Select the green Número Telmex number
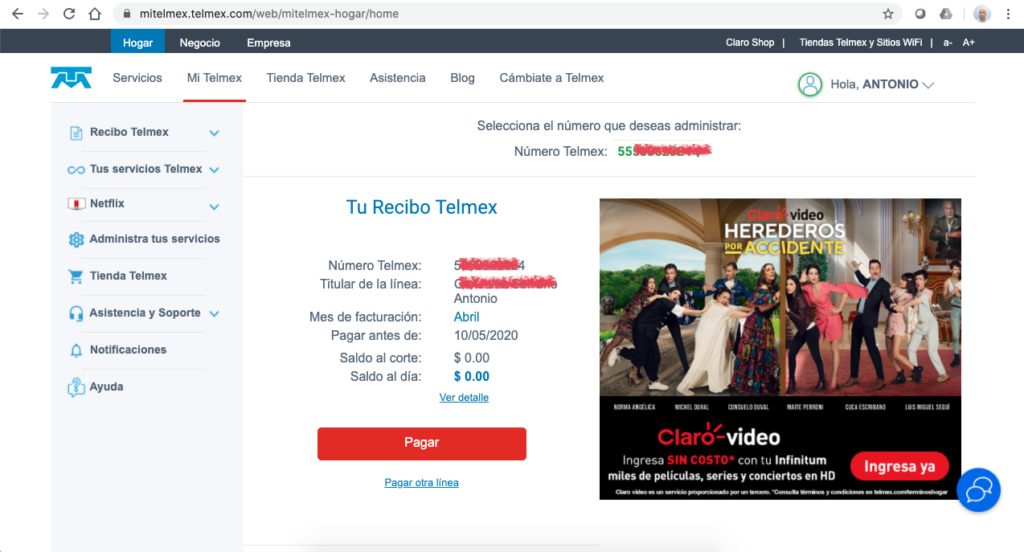Image resolution: width=1024 pixels, height=552 pixels. point(664,152)
